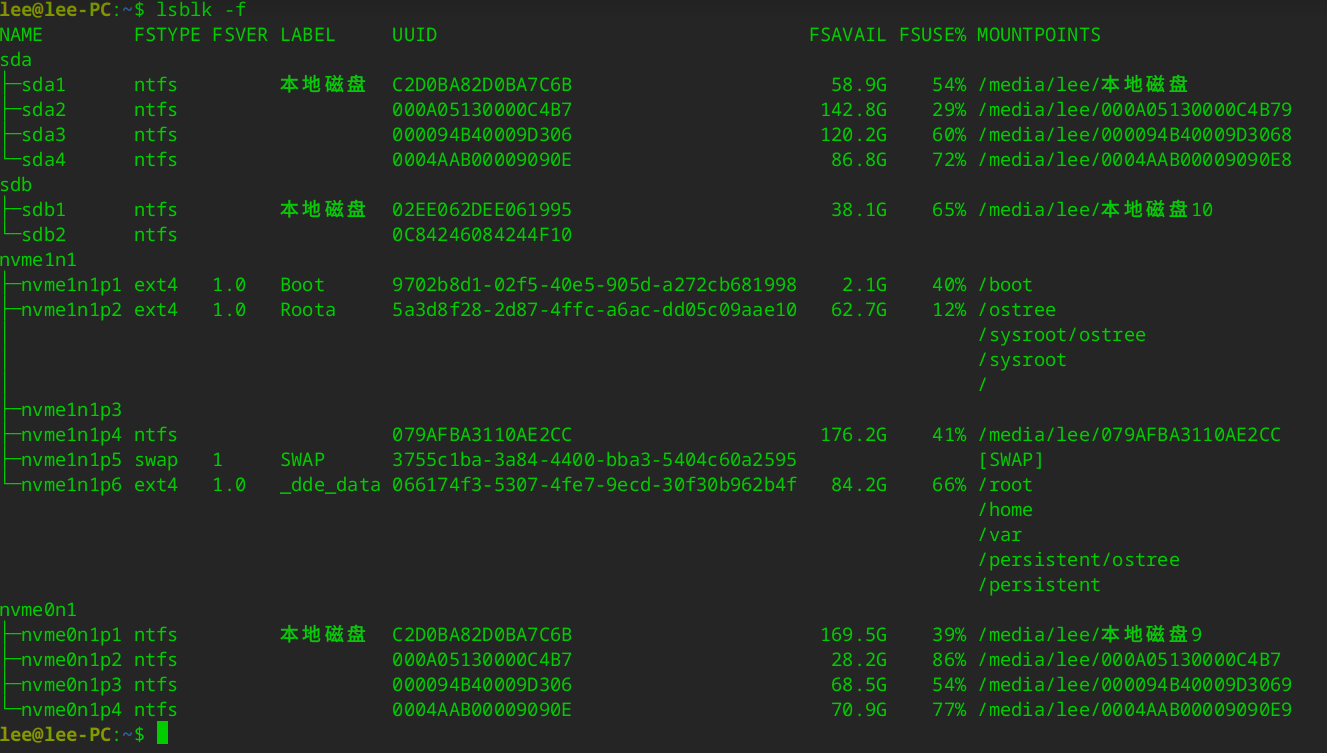Image resolution: width=1327 pixels, height=753 pixels.
Task: Select the /root mount point
Action: 1005,485
